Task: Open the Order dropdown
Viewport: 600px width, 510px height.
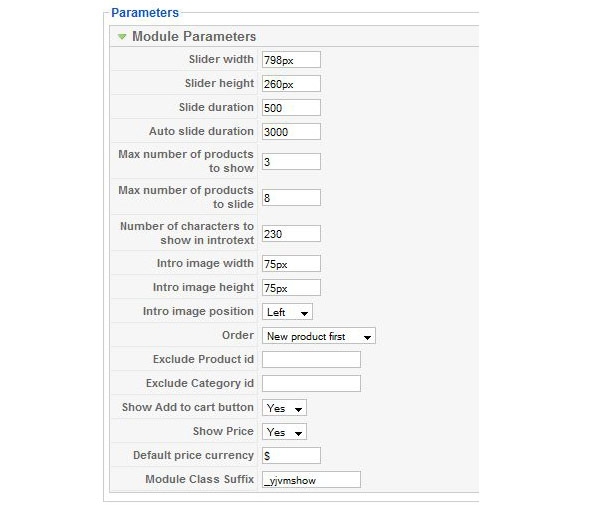Action: click(x=318, y=336)
